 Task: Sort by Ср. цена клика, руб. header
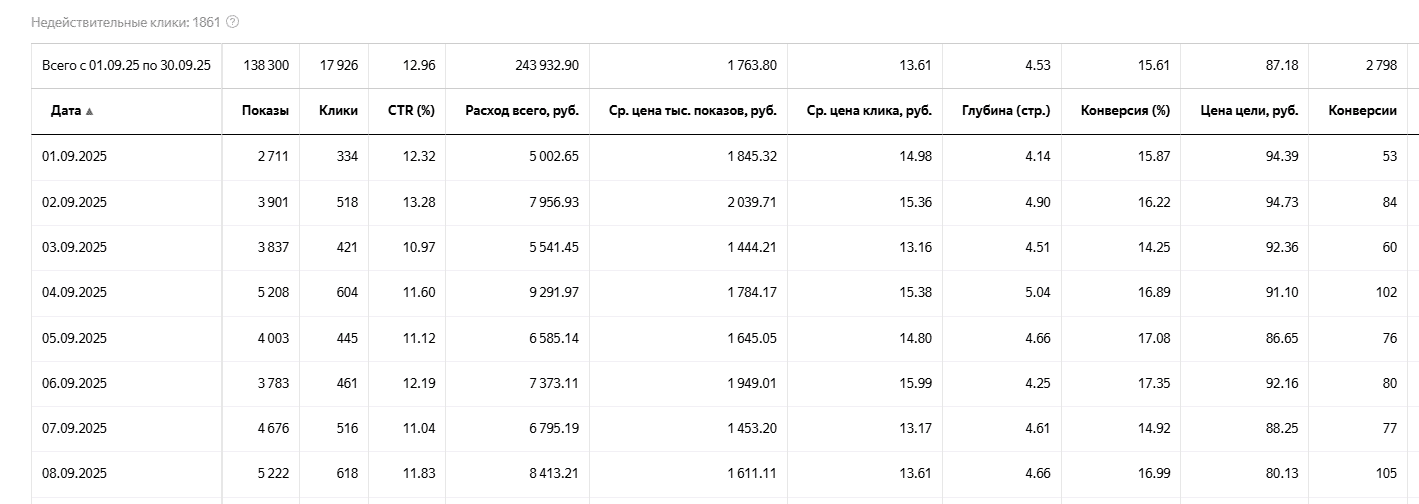(x=868, y=111)
